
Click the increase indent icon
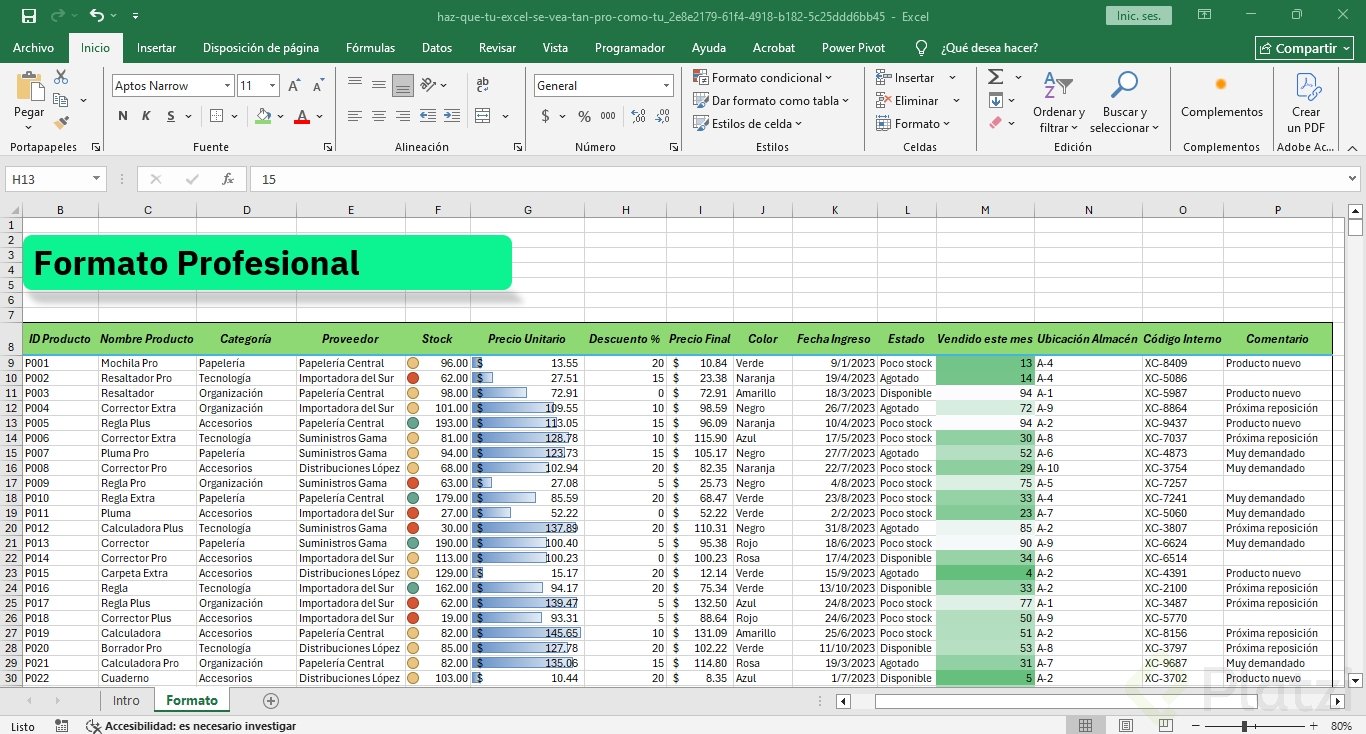point(451,116)
